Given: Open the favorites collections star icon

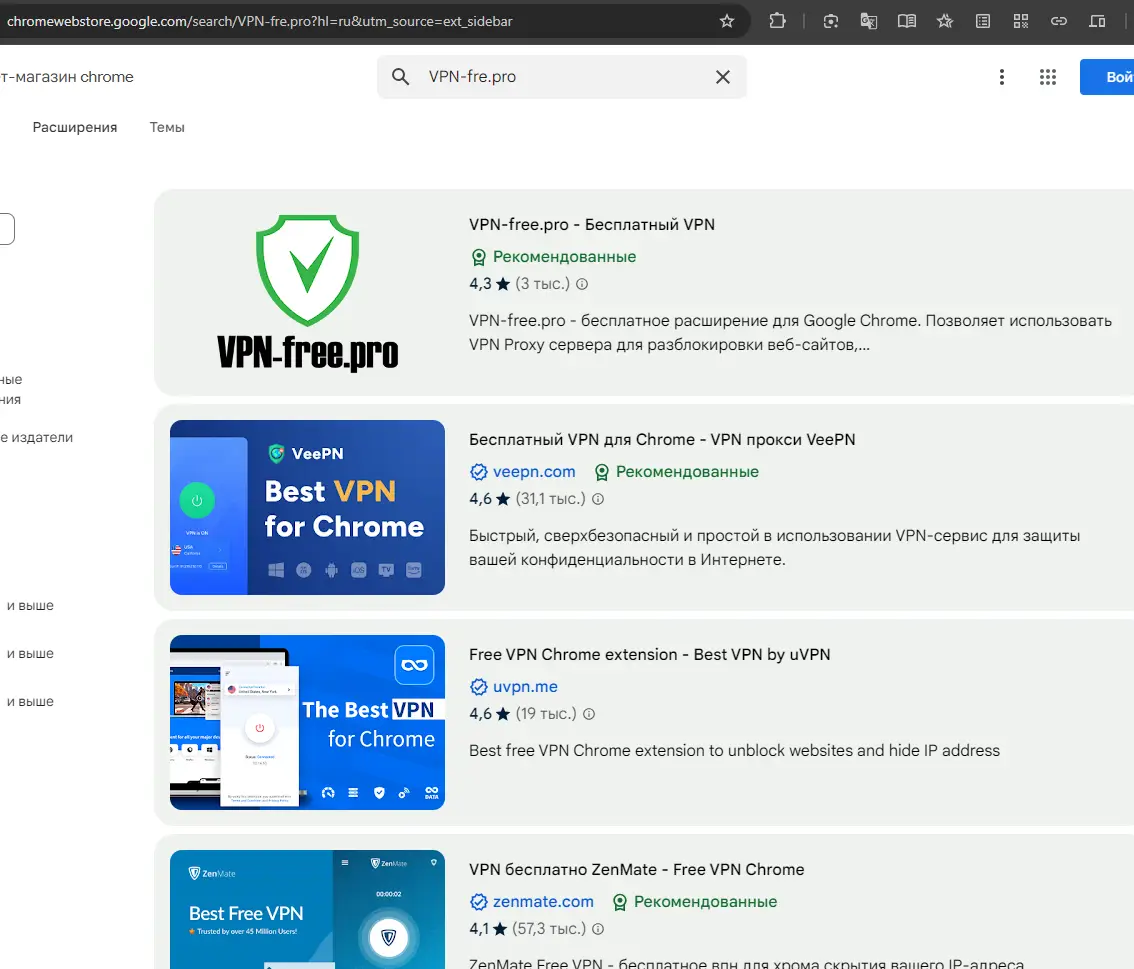Looking at the screenshot, I should tap(945, 21).
